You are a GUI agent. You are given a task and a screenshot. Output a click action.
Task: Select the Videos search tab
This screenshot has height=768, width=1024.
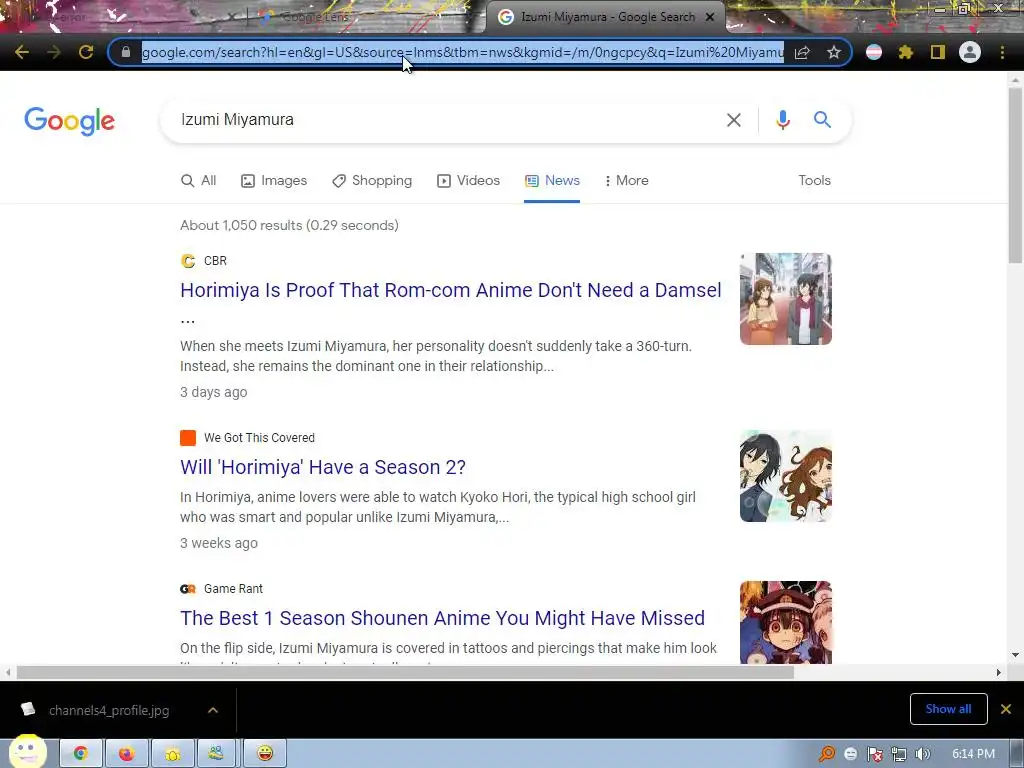468,181
